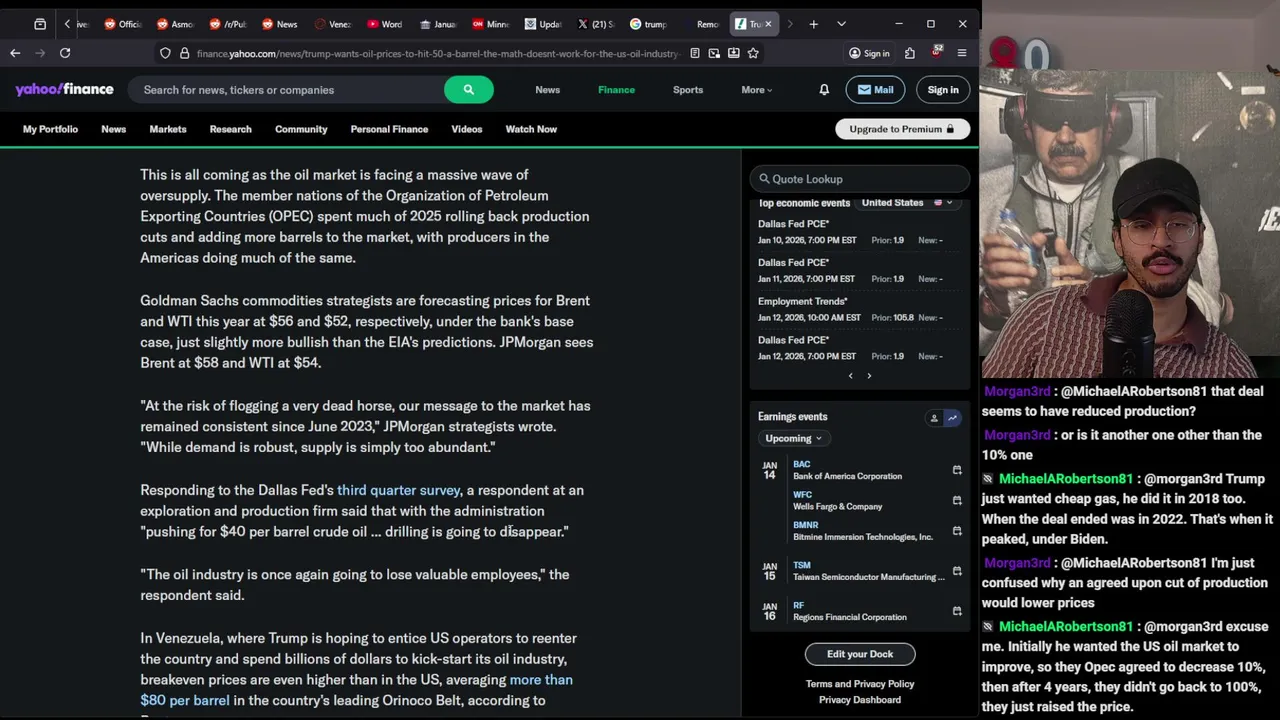
Task: Select Watch Now in the navigation bar
Action: (x=531, y=129)
